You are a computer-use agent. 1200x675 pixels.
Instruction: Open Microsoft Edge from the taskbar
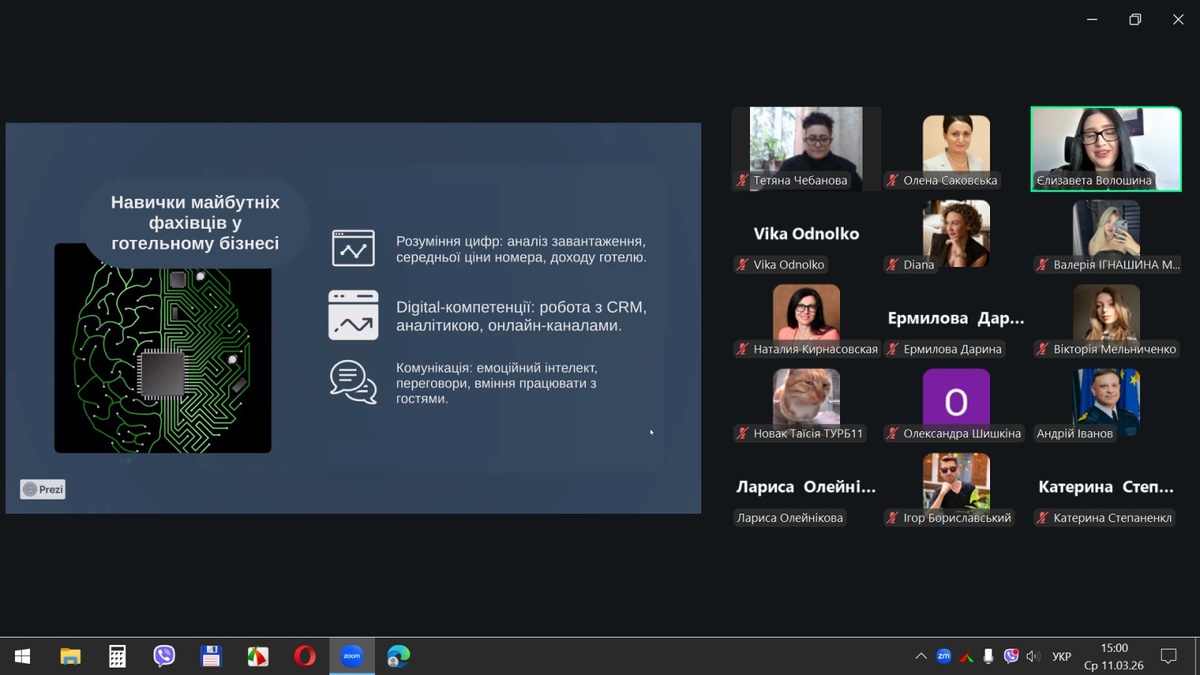[x=398, y=656]
